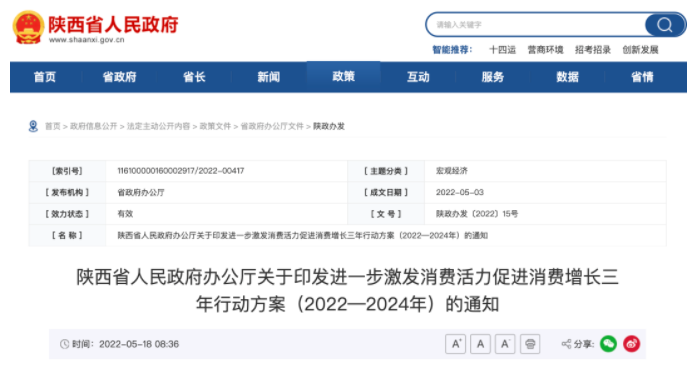Click the clock icon next to 时间
Screen dimensions: 694x367
pyautogui.click(x=65, y=344)
